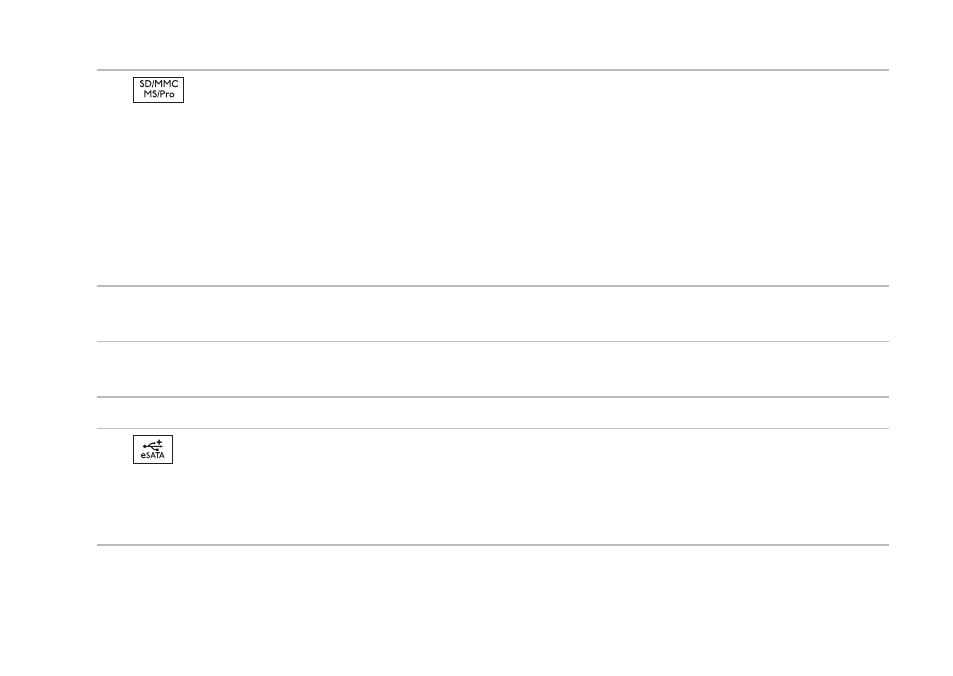Click the USB trident symbol above eSATA
The width and height of the screenshot is (953, 676).
pyautogui.click(x=153, y=445)
